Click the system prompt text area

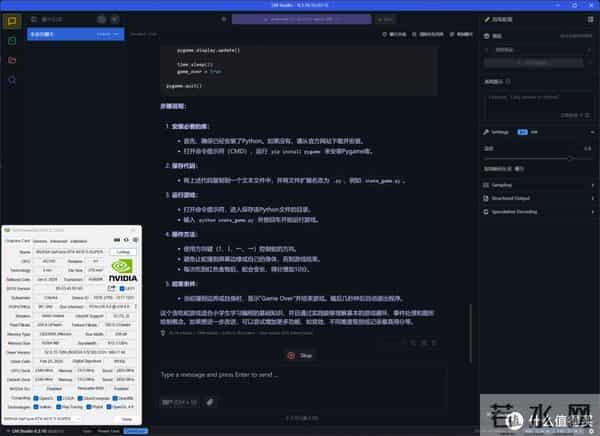click(x=539, y=106)
